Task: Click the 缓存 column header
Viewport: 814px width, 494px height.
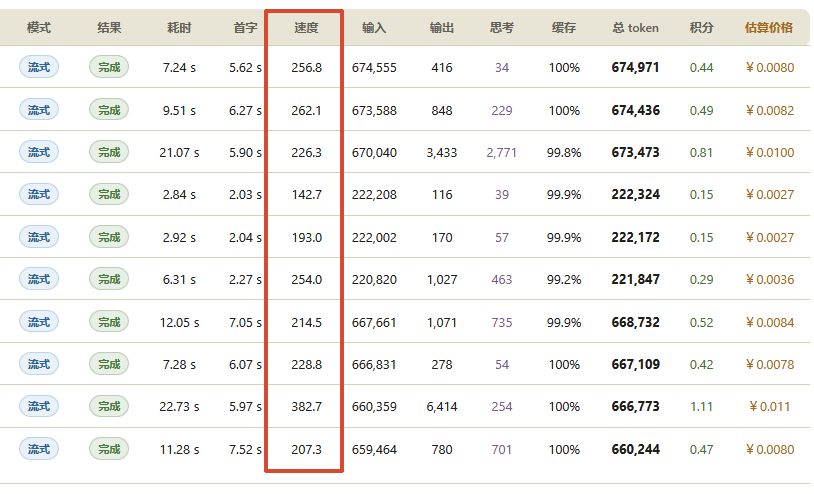Action: tap(564, 28)
